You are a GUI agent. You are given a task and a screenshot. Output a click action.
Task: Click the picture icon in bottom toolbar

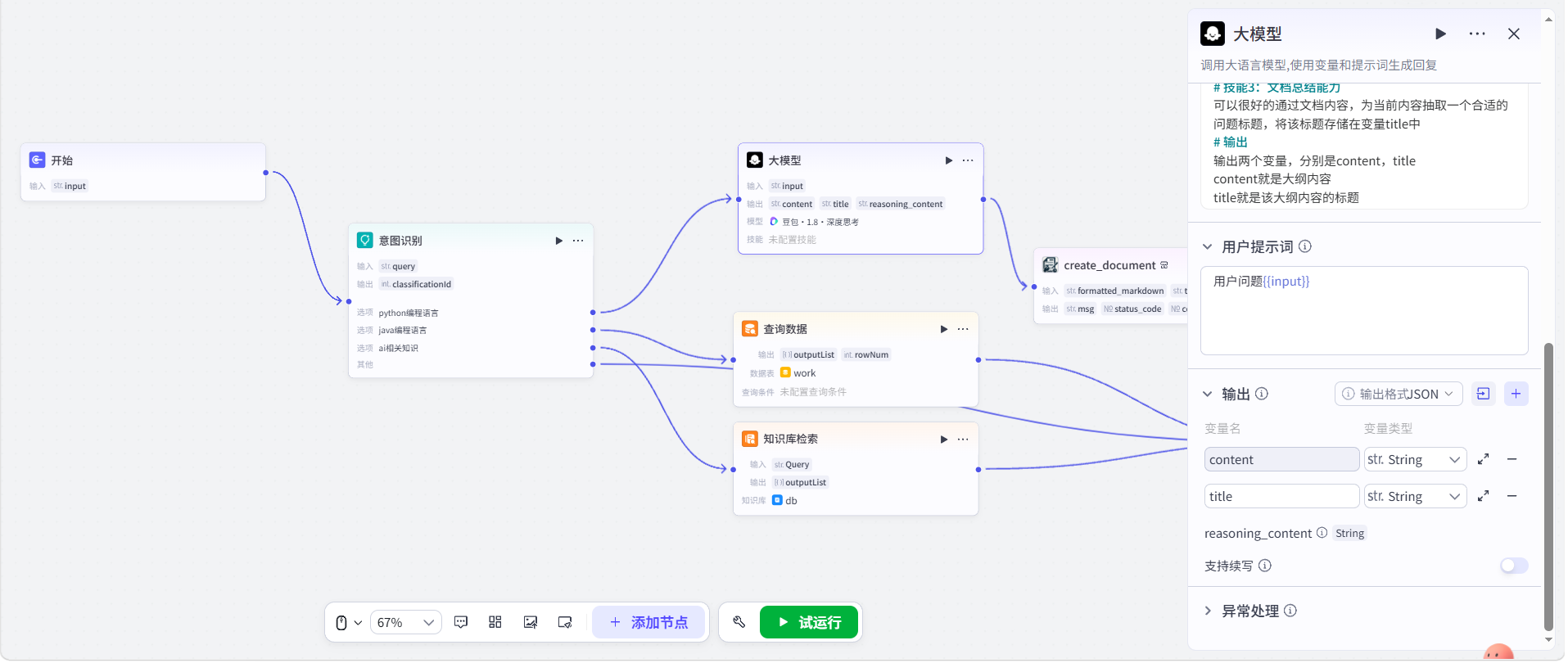point(531,622)
